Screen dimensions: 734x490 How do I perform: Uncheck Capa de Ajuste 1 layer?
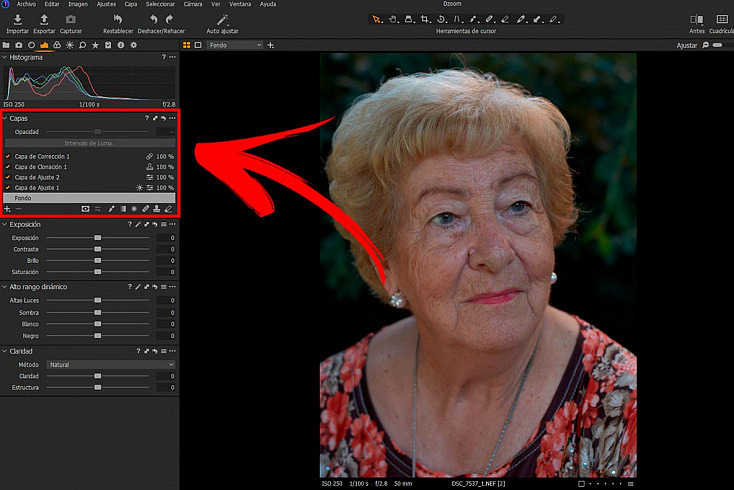click(8, 188)
